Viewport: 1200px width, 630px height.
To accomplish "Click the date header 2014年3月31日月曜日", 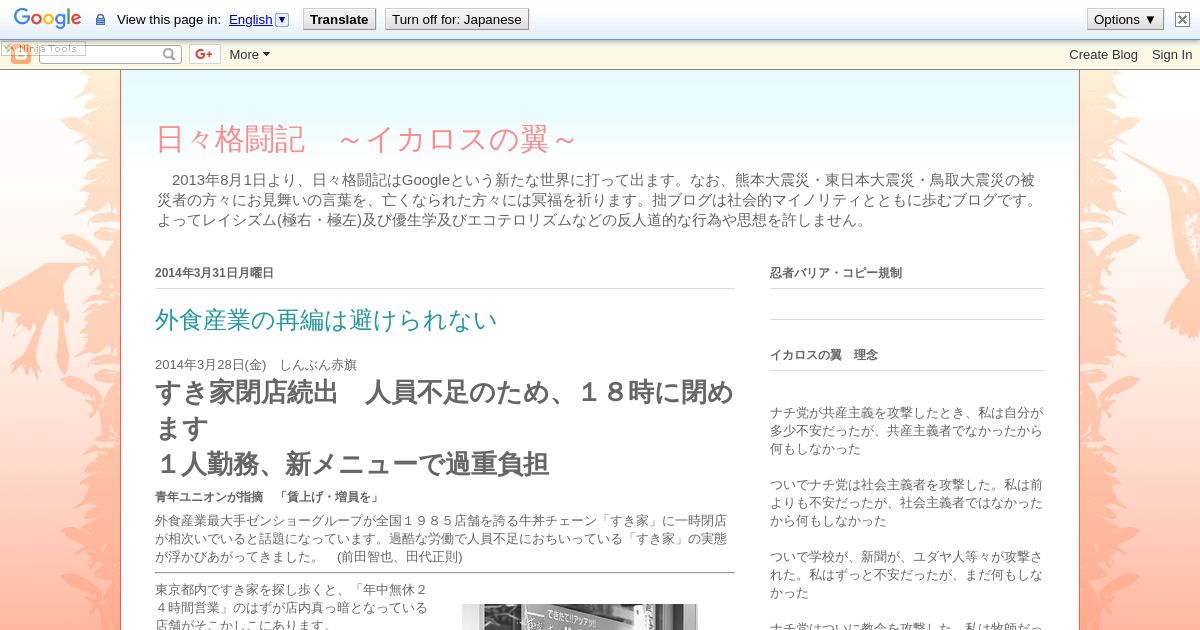I will tap(214, 273).
